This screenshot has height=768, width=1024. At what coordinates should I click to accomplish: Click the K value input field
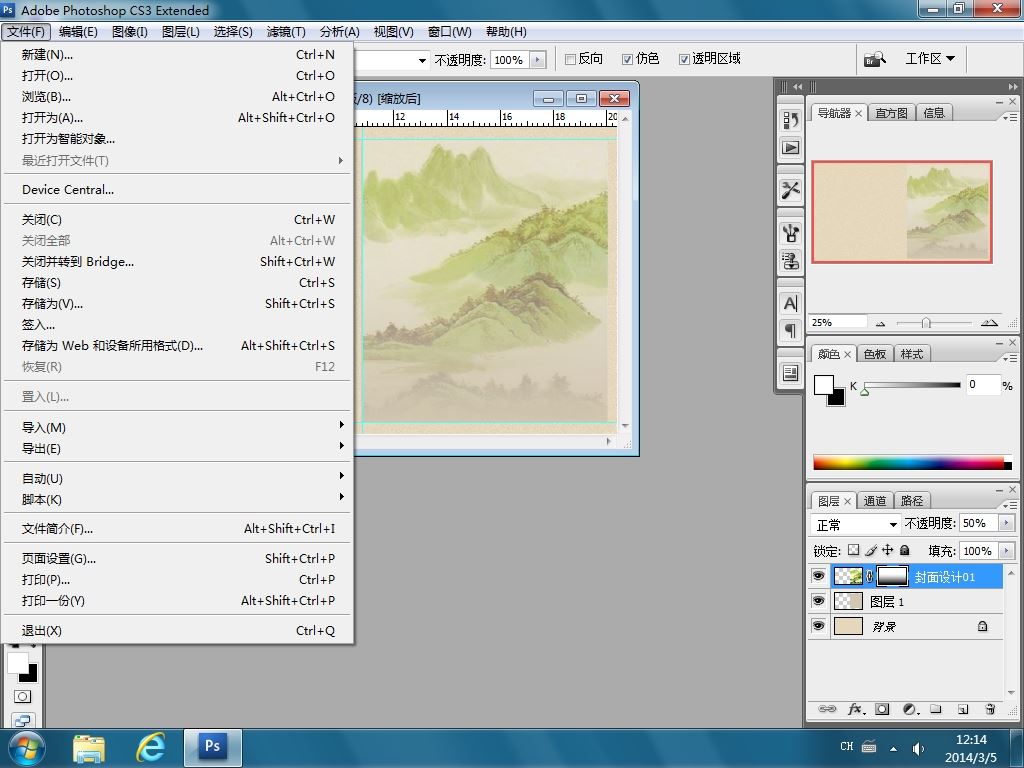pyautogui.click(x=983, y=385)
